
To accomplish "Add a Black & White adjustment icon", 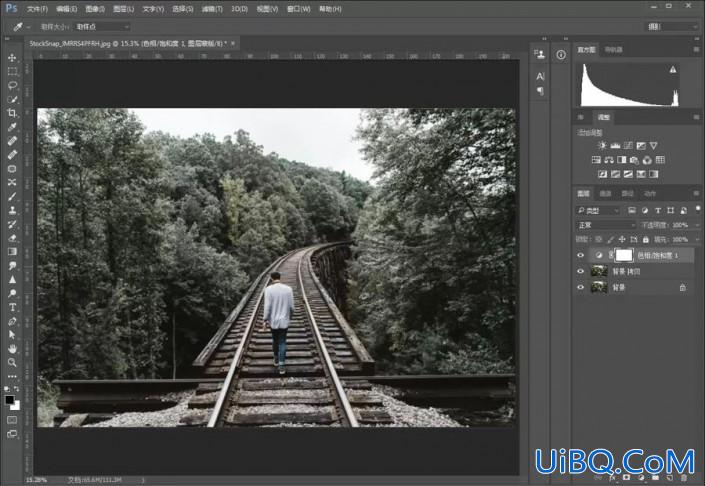I will click(622, 160).
